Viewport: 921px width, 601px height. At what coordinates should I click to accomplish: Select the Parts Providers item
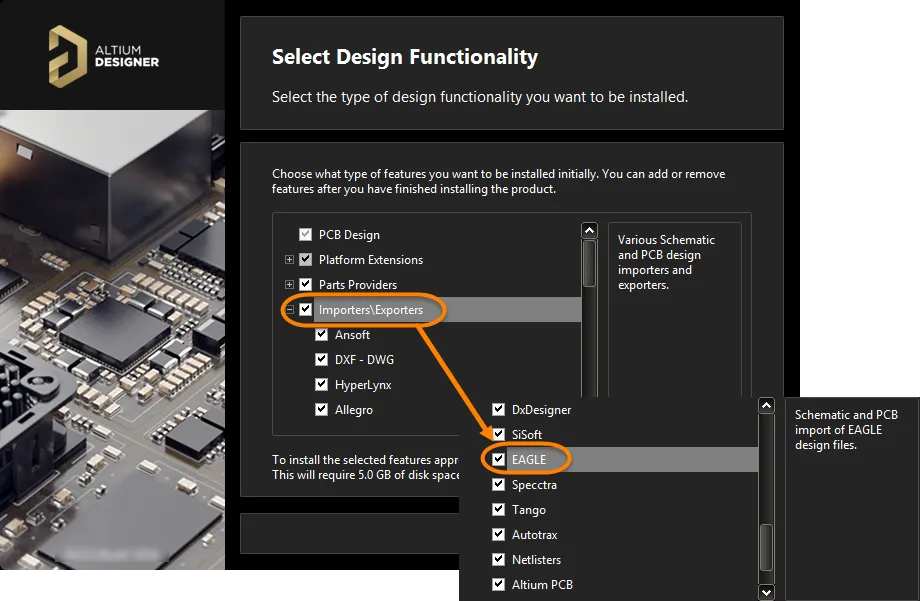coord(358,285)
